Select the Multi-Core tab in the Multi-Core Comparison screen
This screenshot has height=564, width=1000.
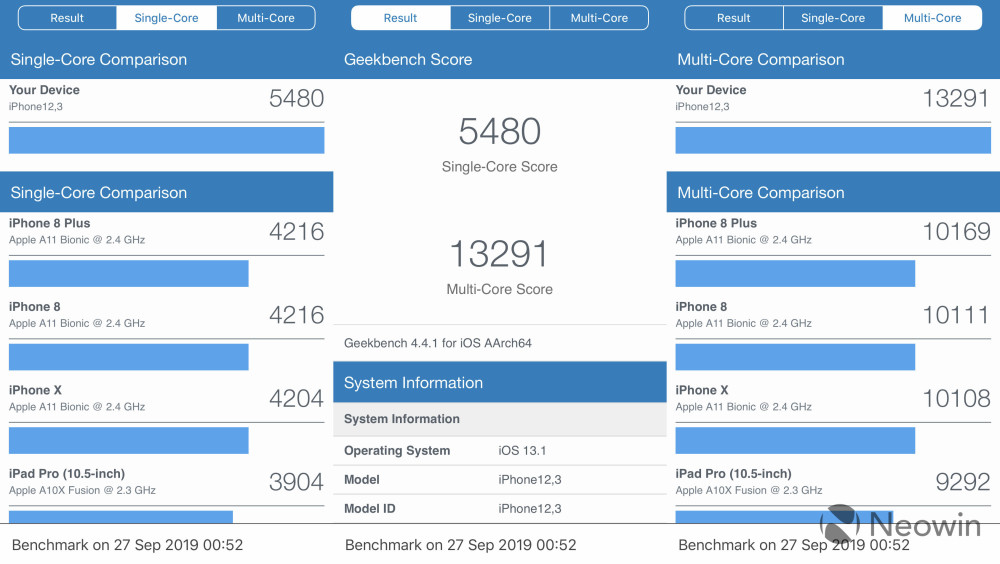pos(932,18)
